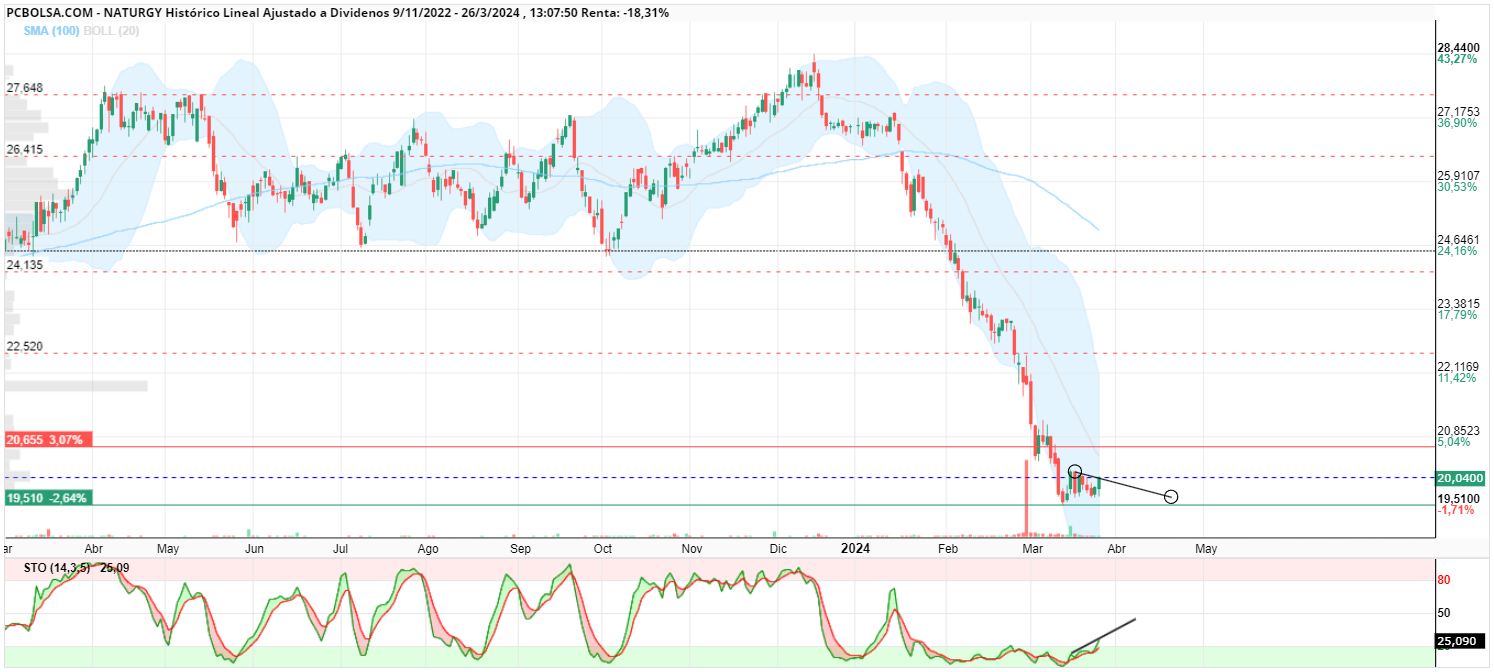
Task: Click the BOLL (20) indicator label
Action: 113,31
